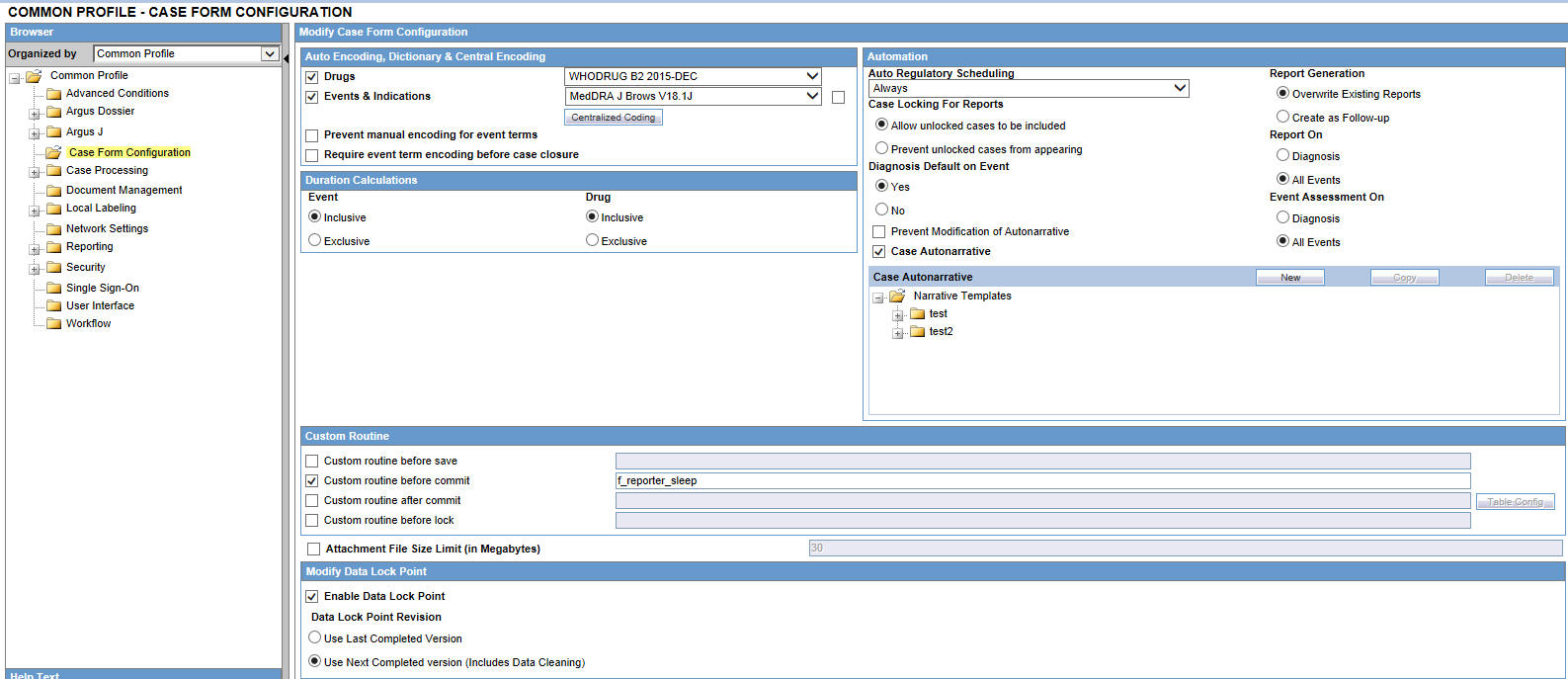Enable Attachment File Size Limit checkbox
This screenshot has width=1568, height=679.
click(314, 550)
